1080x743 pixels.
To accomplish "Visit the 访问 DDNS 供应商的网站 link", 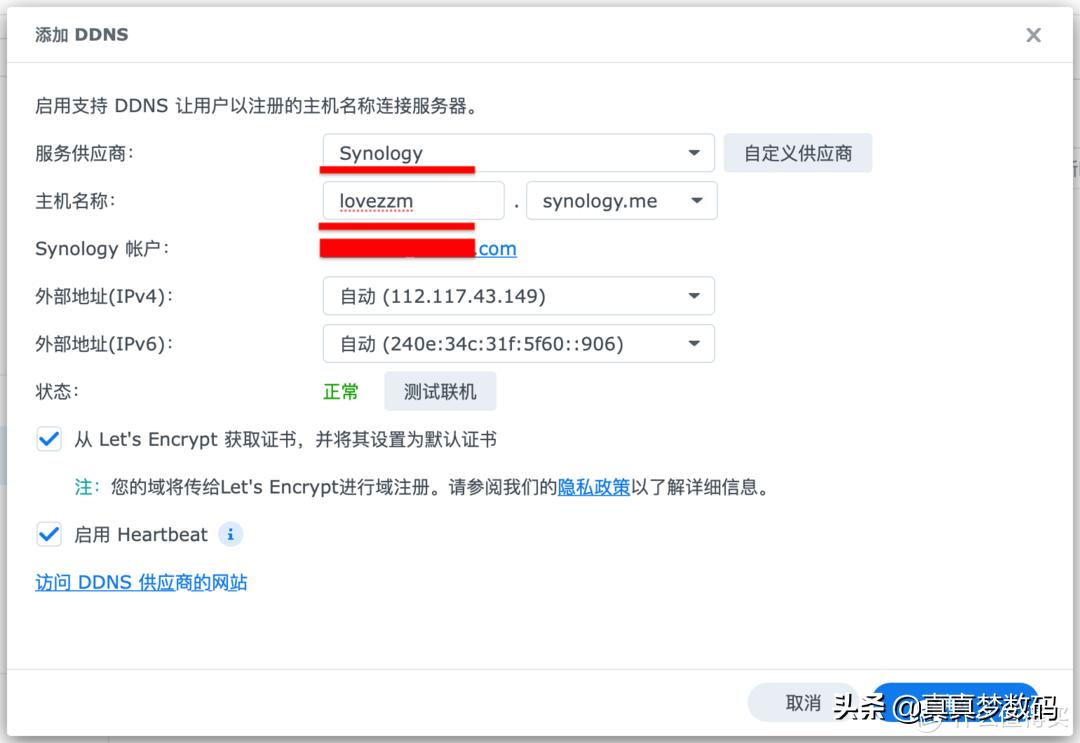I will pos(140,581).
